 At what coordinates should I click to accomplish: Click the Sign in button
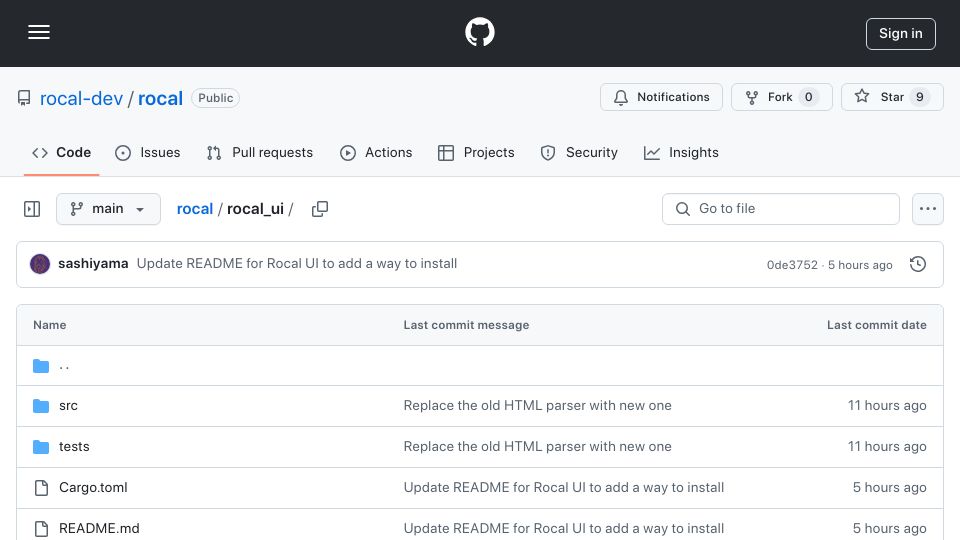coord(901,34)
